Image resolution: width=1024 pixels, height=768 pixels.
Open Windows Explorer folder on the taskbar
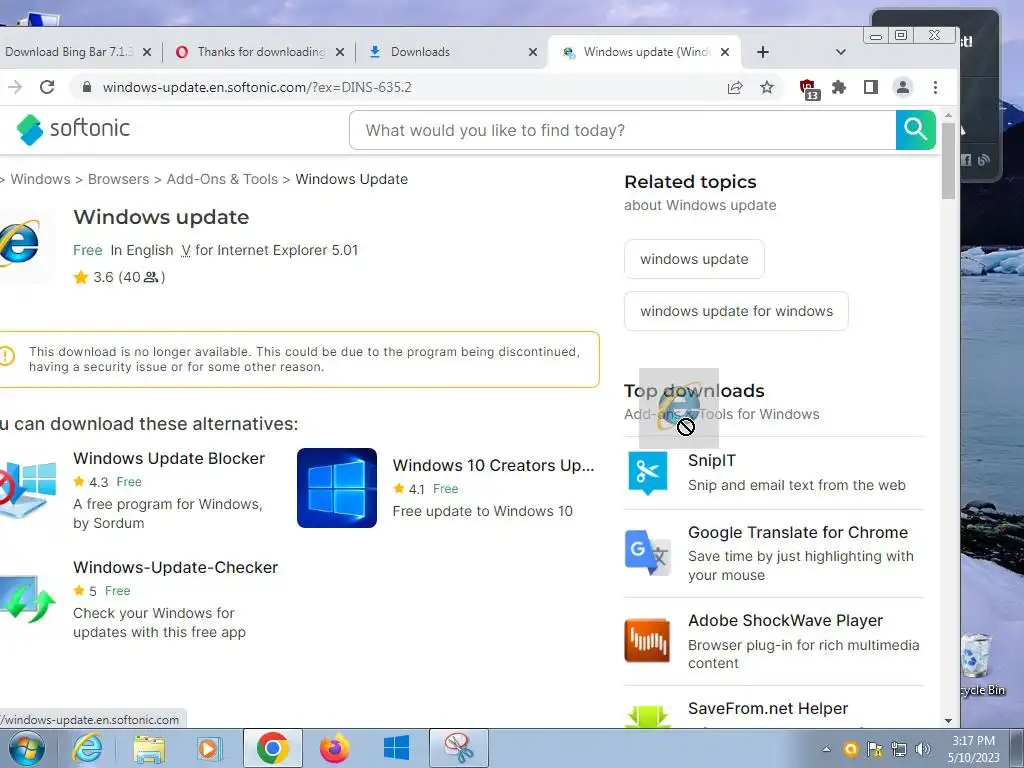[149, 749]
